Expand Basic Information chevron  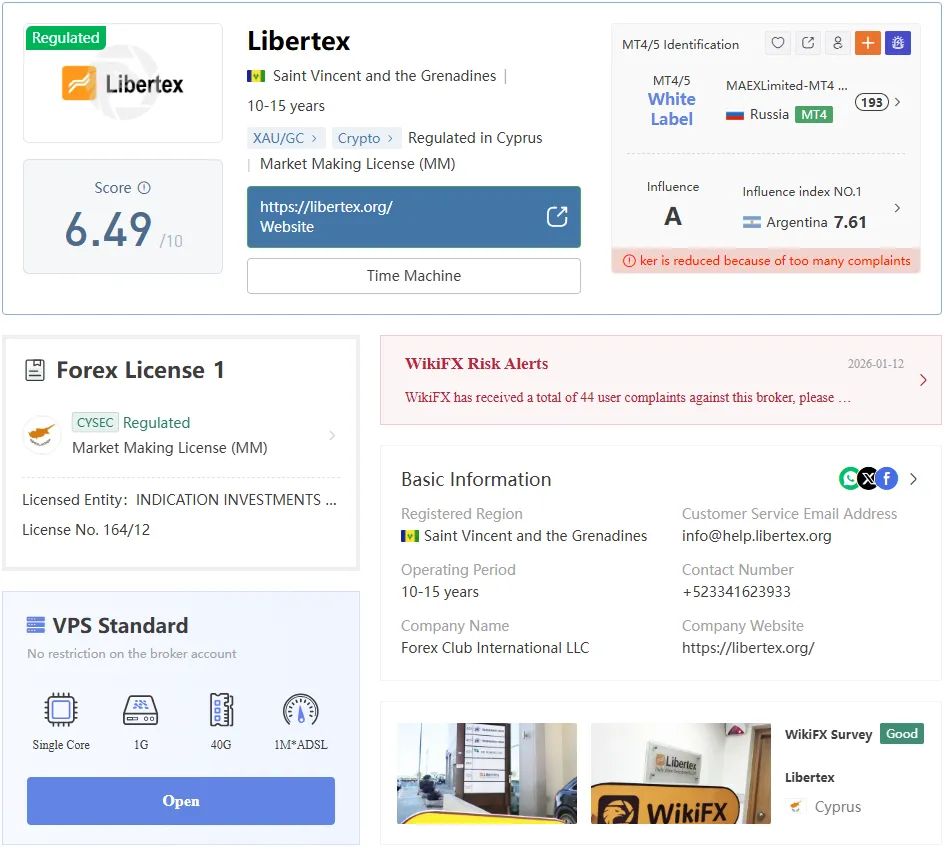[x=914, y=479]
